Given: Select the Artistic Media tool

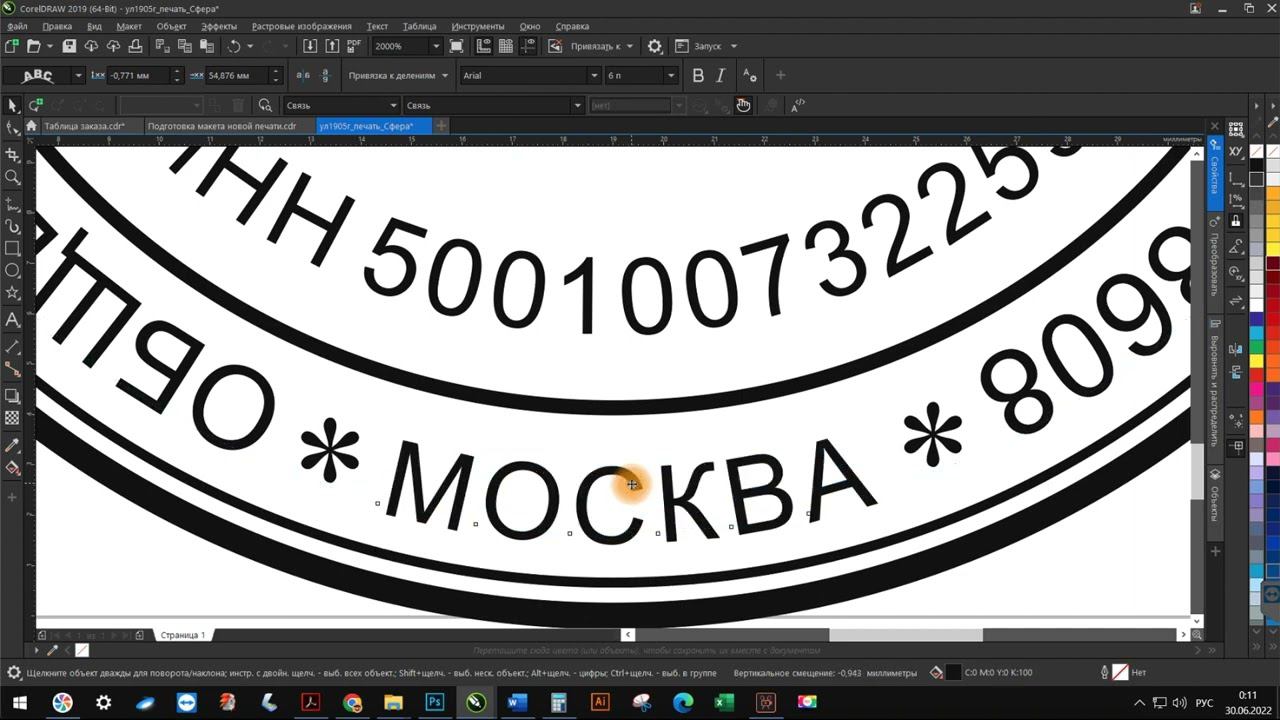Looking at the screenshot, I should coord(12,227).
